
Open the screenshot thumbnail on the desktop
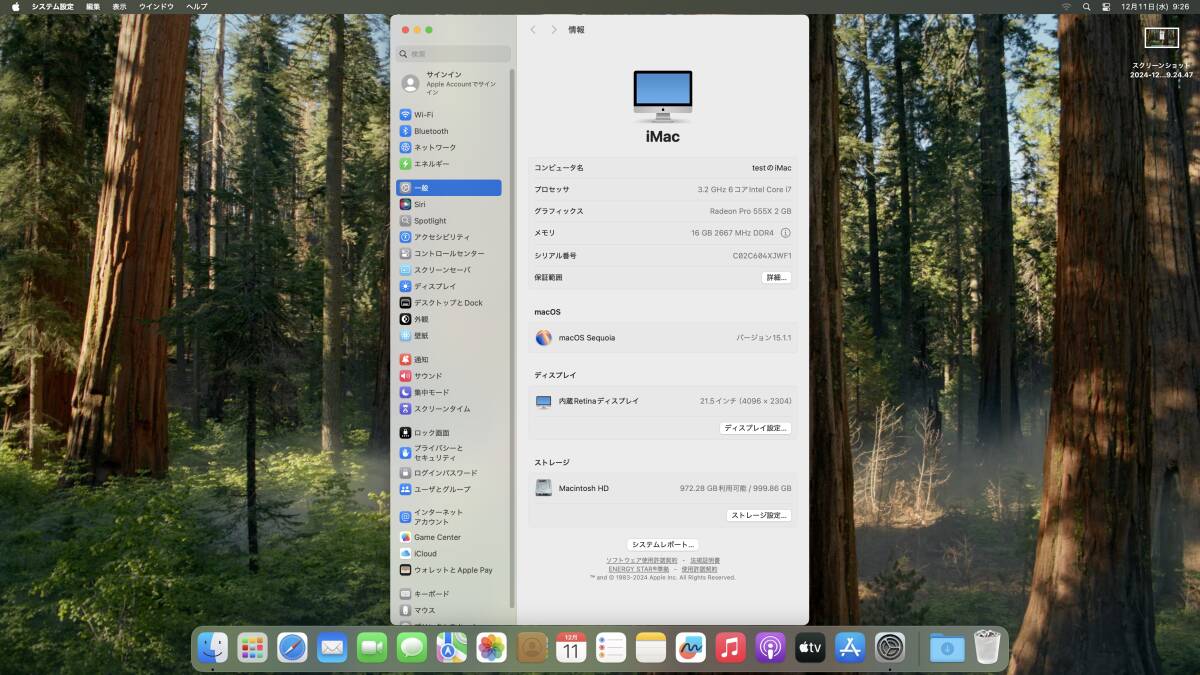coord(1161,38)
